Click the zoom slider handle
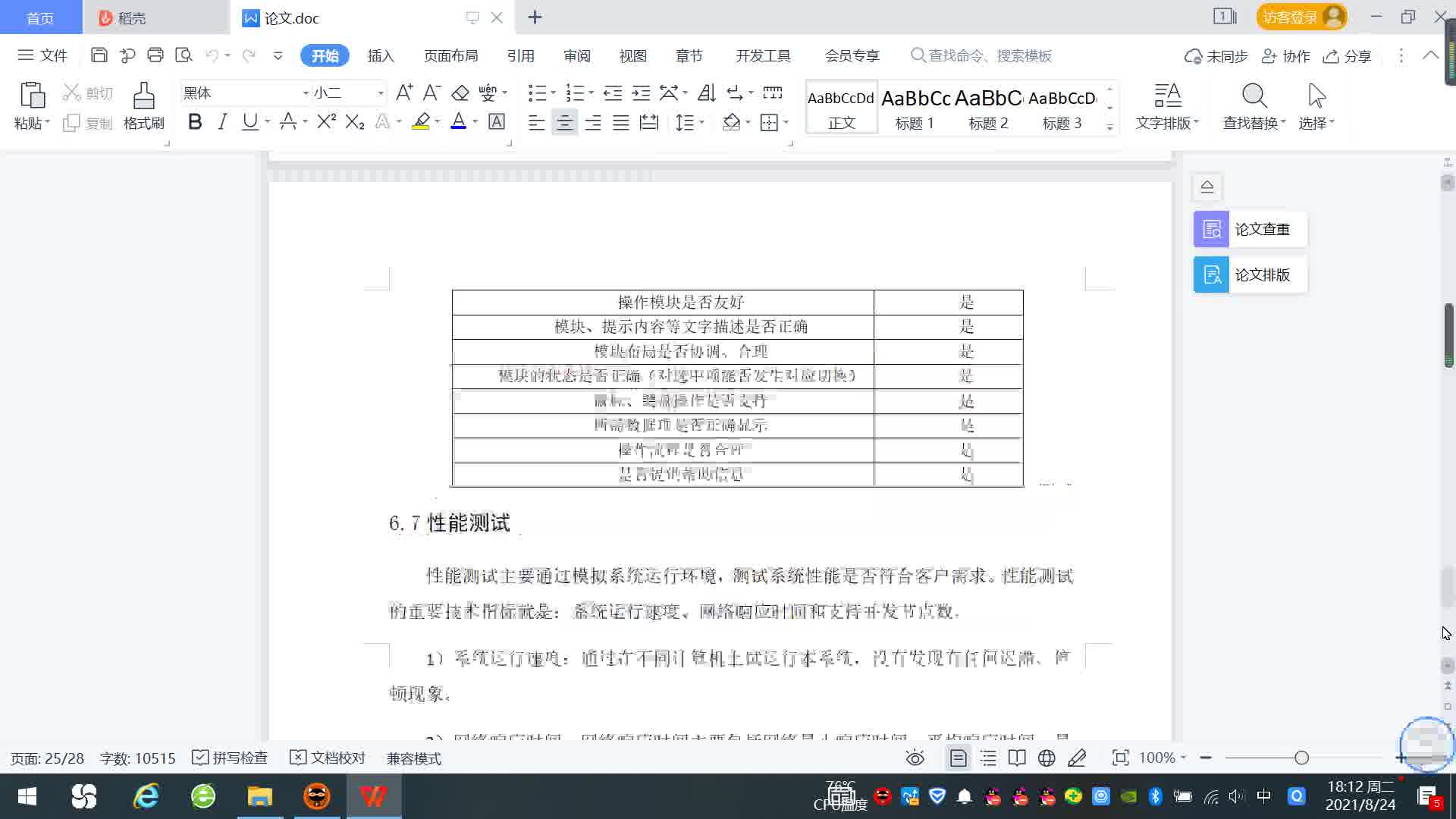 [1301, 758]
